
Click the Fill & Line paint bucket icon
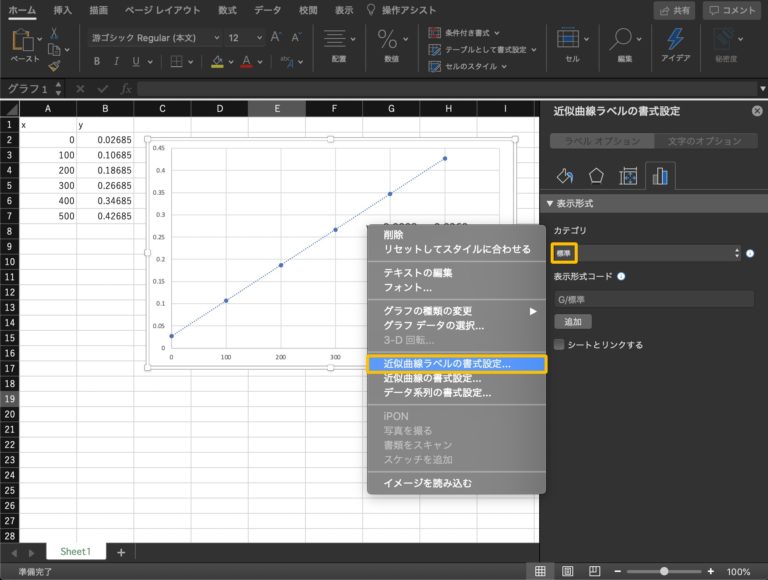click(x=565, y=176)
